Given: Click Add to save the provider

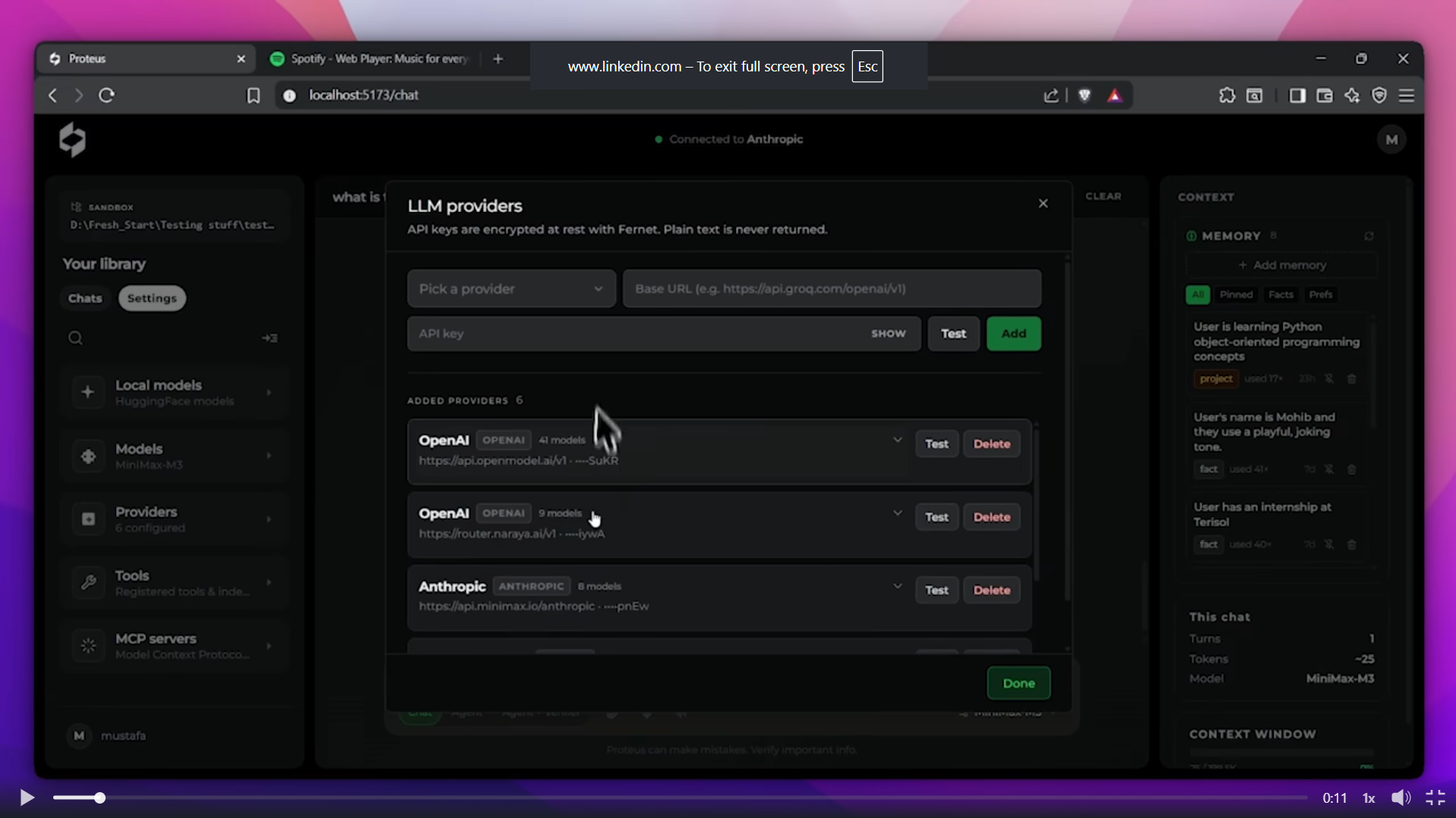Looking at the screenshot, I should tap(1014, 333).
